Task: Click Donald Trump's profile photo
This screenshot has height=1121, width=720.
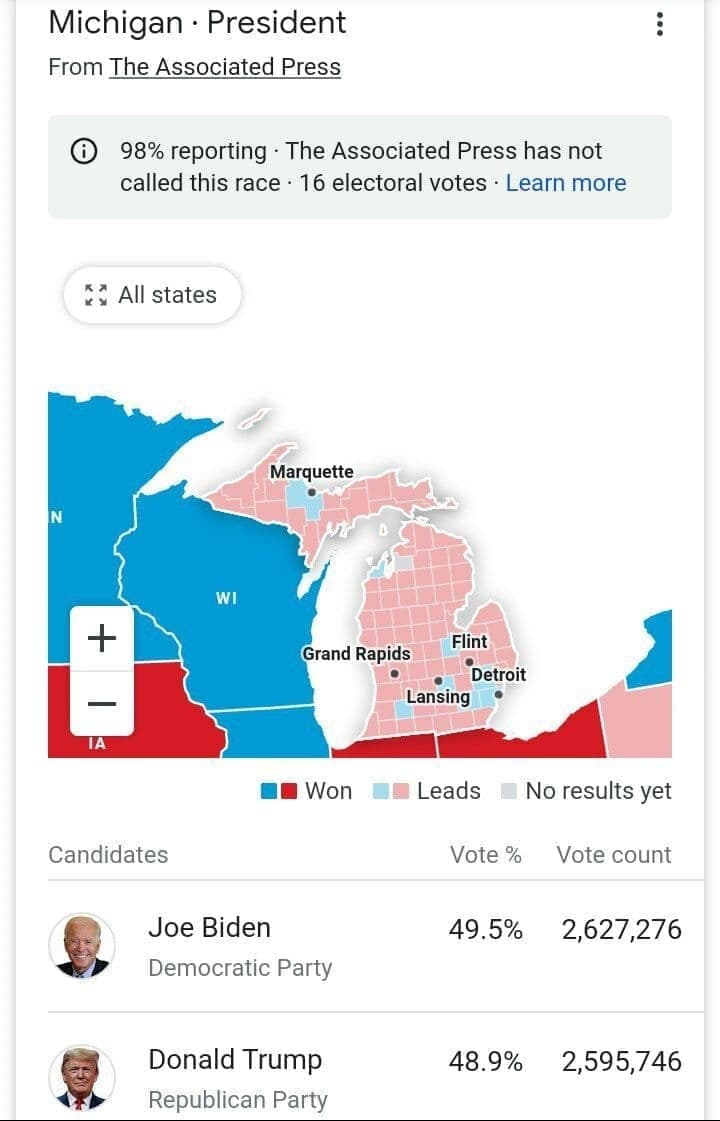Action: tap(82, 1078)
